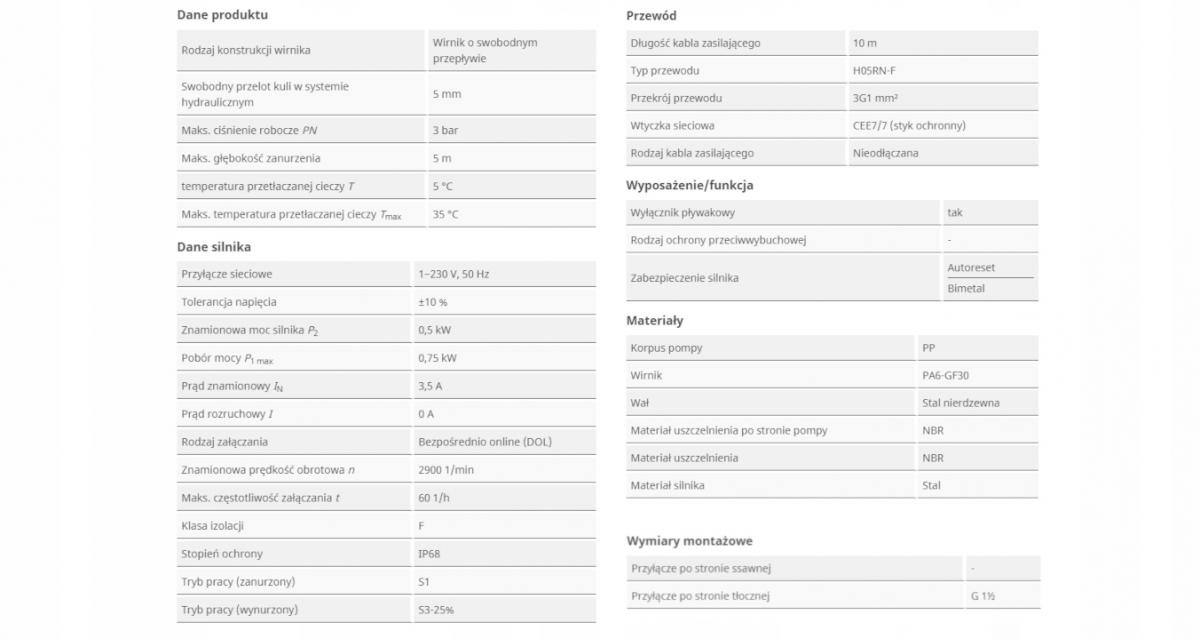Click the "G 1½" discharge connection value

tap(982, 596)
